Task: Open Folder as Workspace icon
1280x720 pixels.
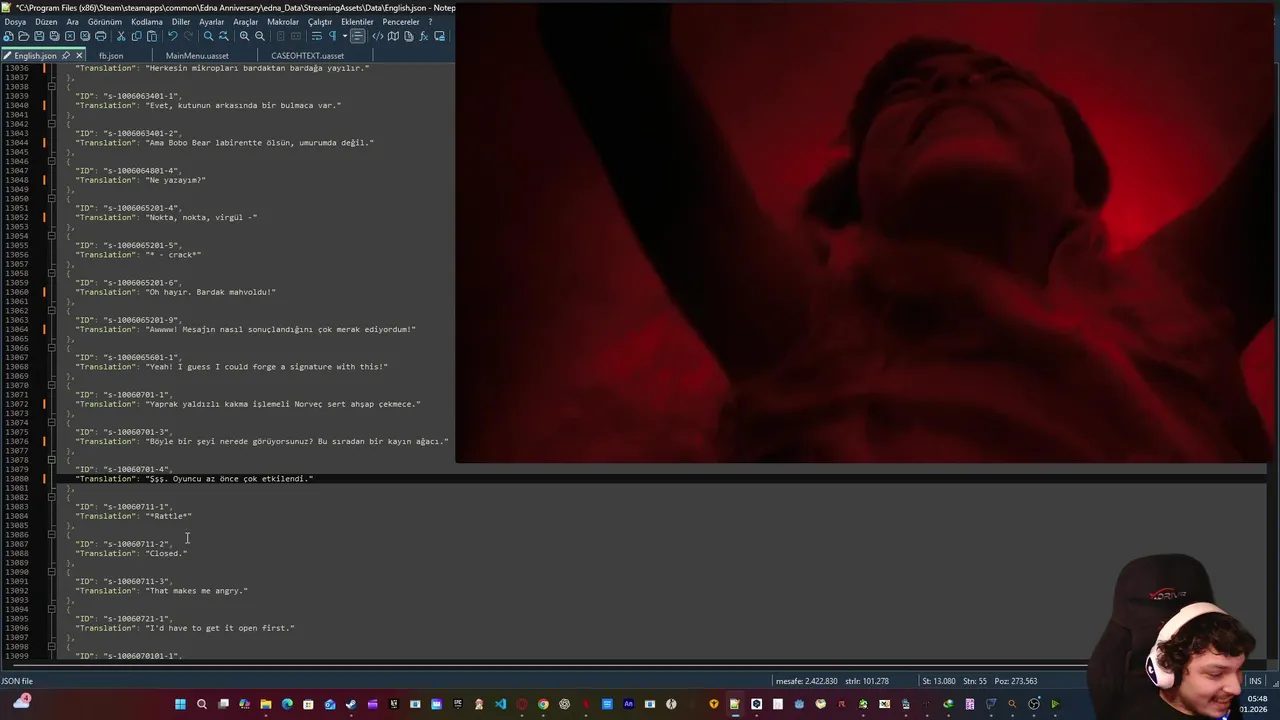Action: (439, 36)
